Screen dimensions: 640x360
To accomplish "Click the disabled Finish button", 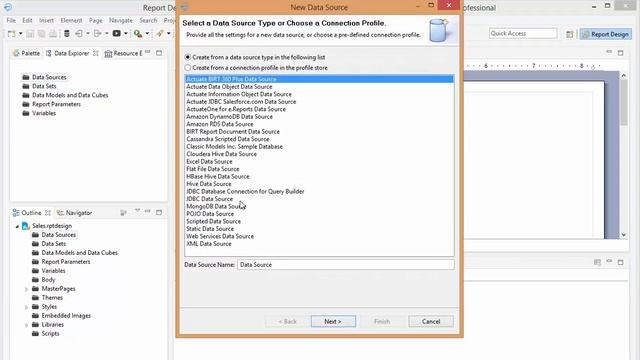I will click(382, 322).
